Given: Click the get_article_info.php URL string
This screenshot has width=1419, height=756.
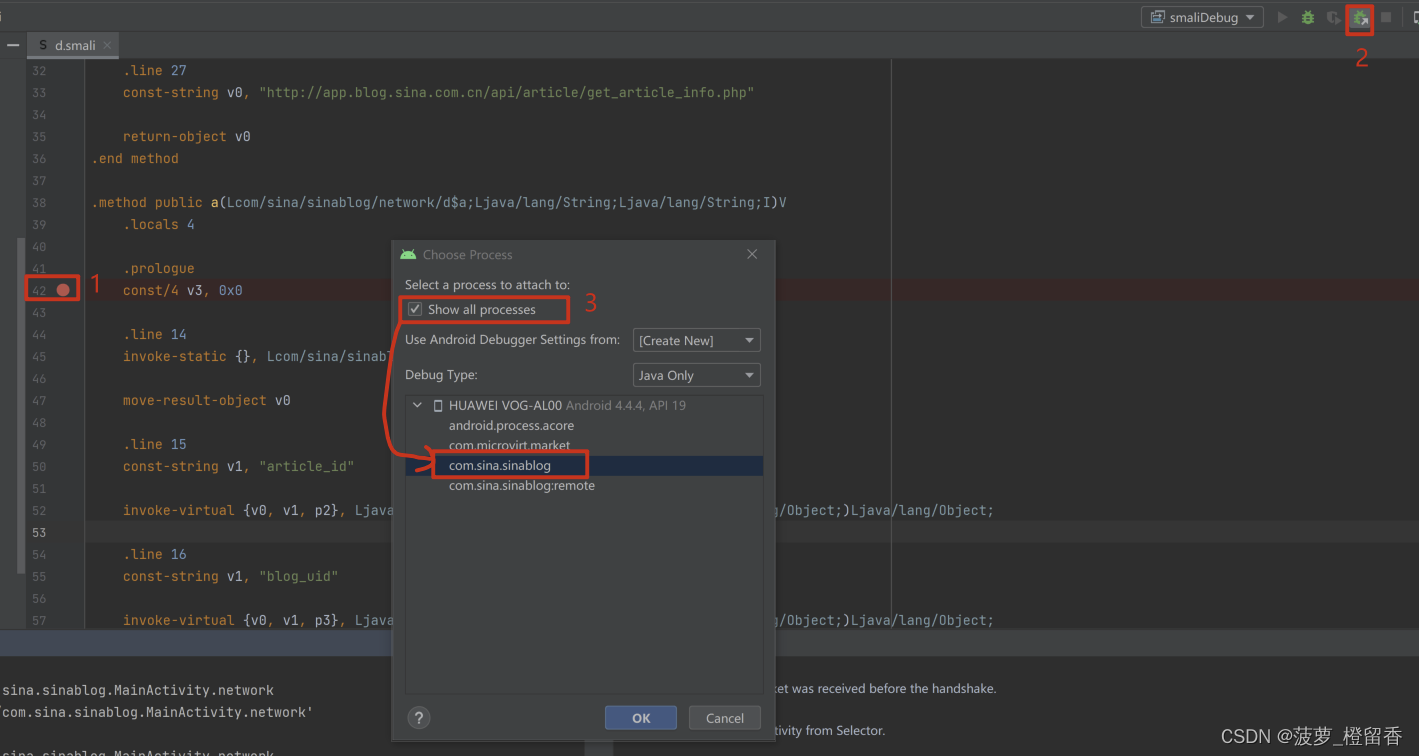Looking at the screenshot, I should tap(506, 93).
